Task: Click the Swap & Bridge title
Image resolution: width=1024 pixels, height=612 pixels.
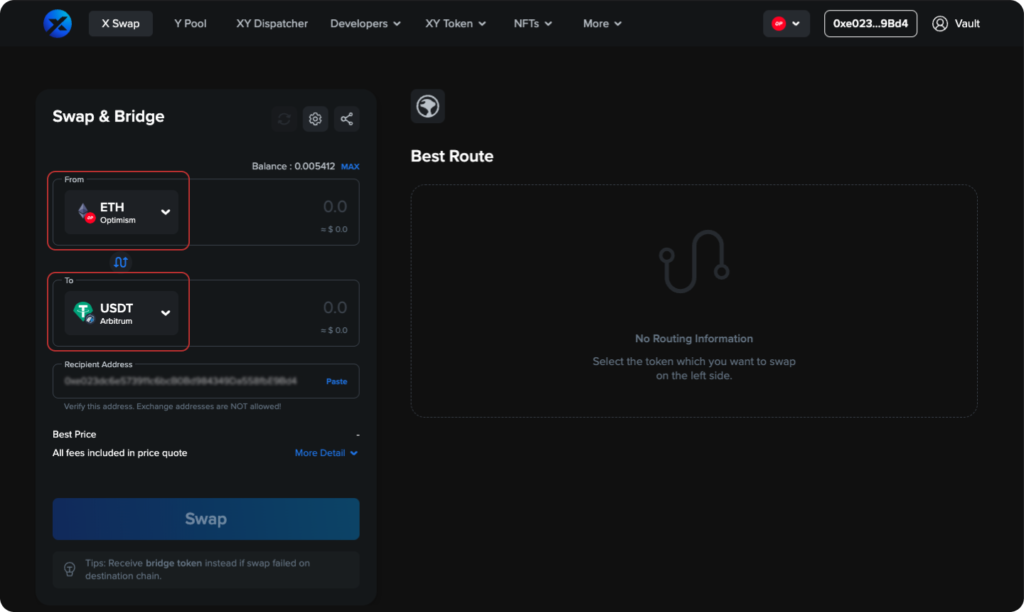Action: [x=108, y=116]
